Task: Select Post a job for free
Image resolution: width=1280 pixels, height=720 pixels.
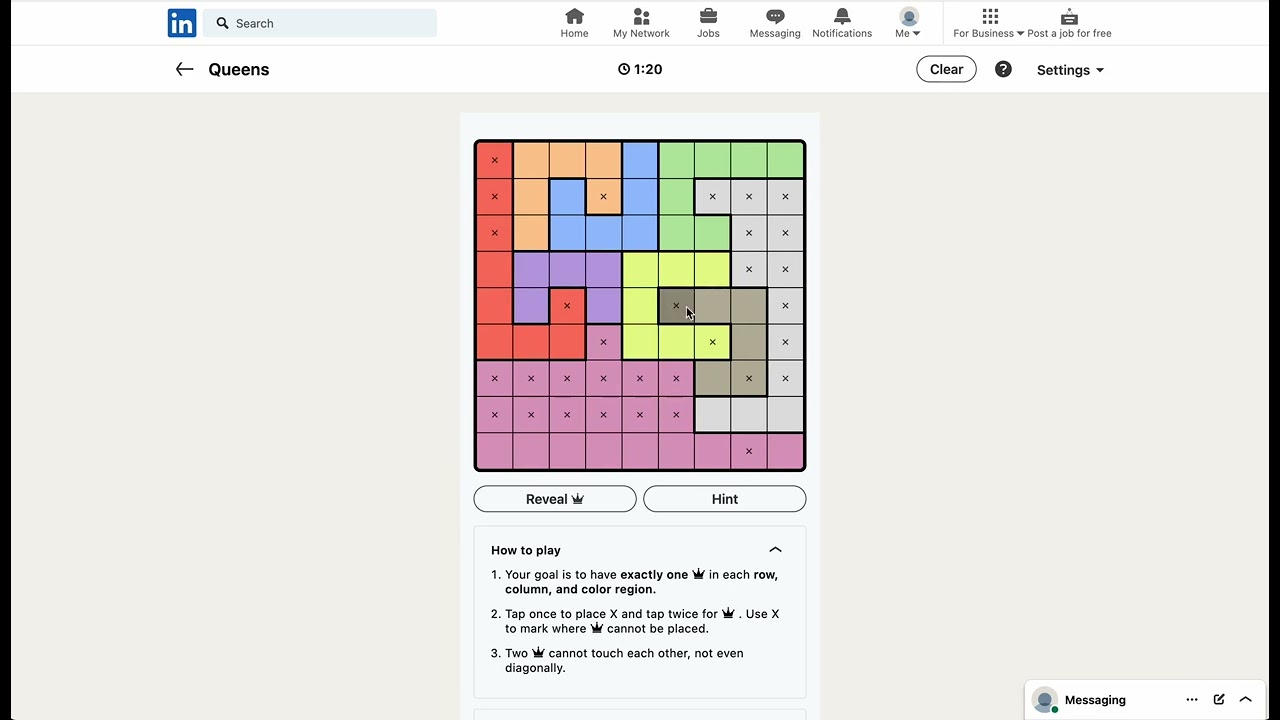Action: (x=1069, y=23)
